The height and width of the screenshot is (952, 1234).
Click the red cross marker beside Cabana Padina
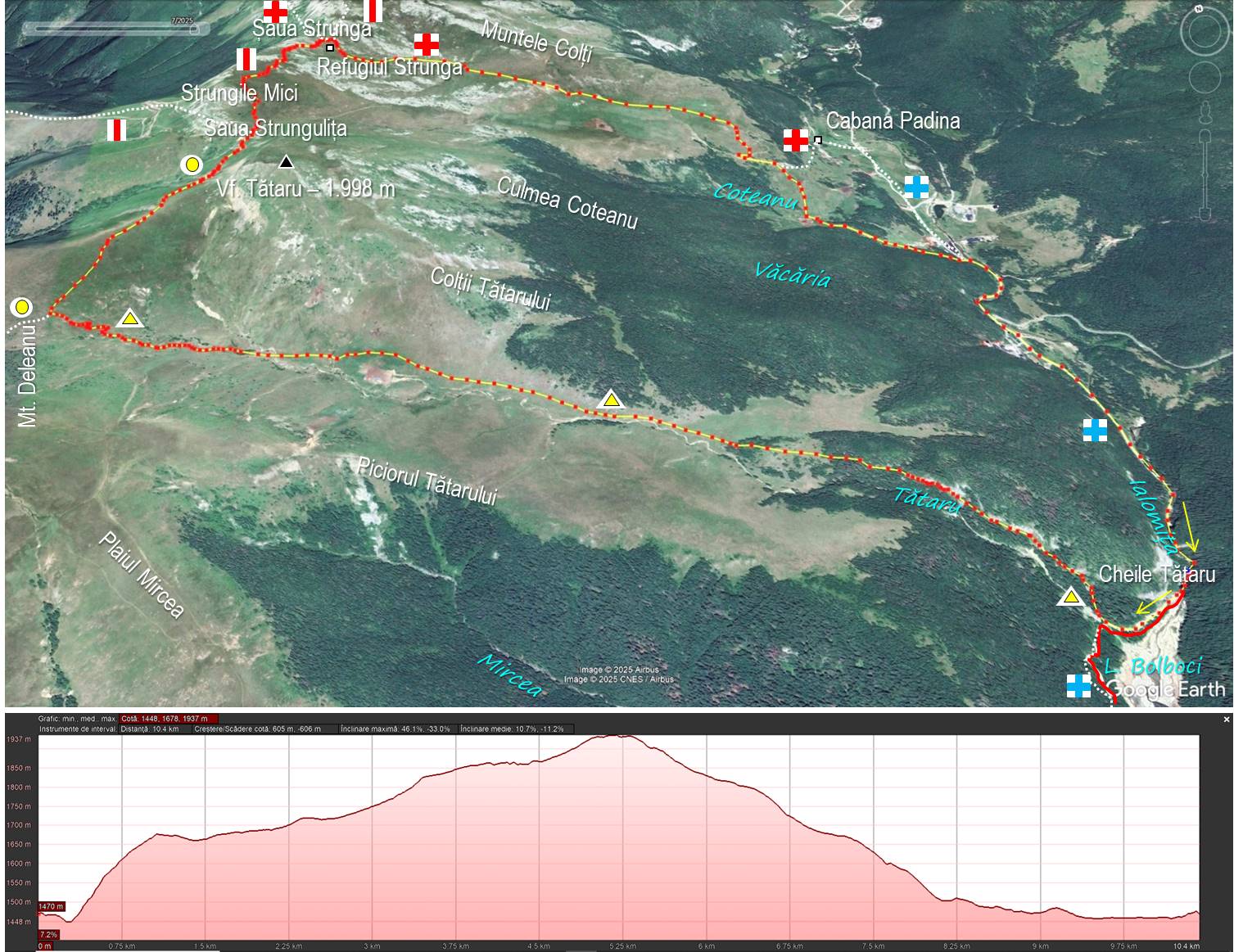(x=795, y=140)
